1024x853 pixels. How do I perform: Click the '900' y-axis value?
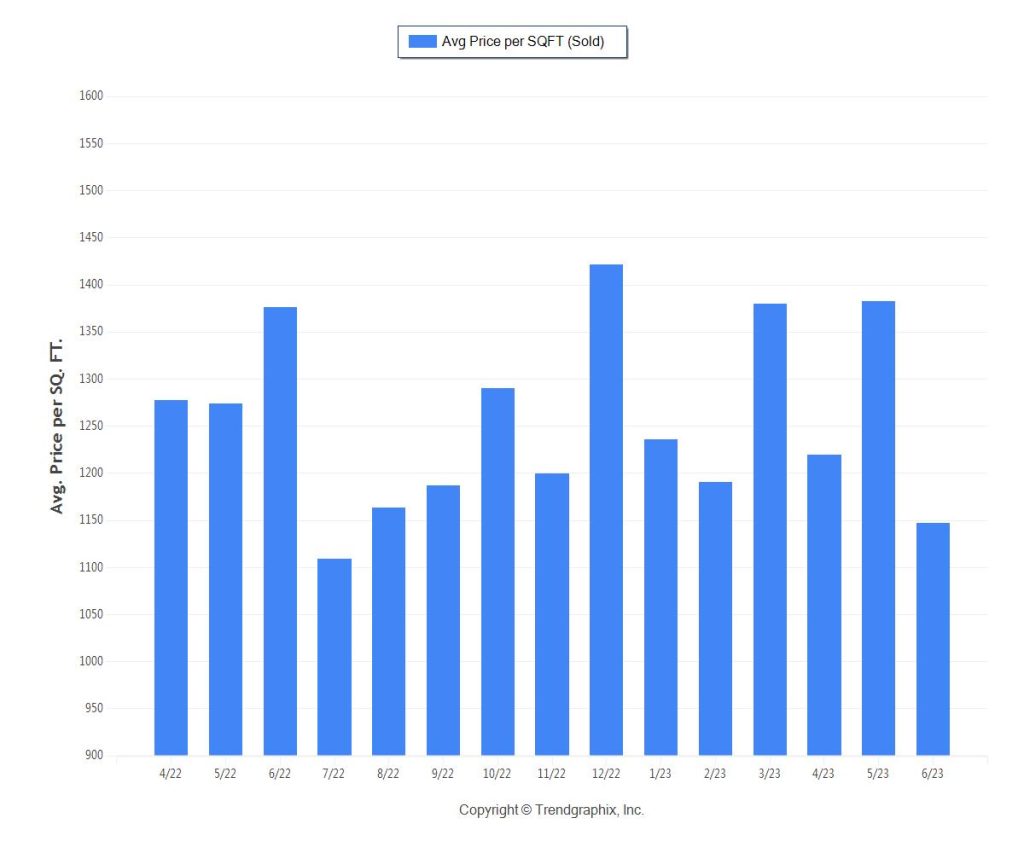pos(94,755)
